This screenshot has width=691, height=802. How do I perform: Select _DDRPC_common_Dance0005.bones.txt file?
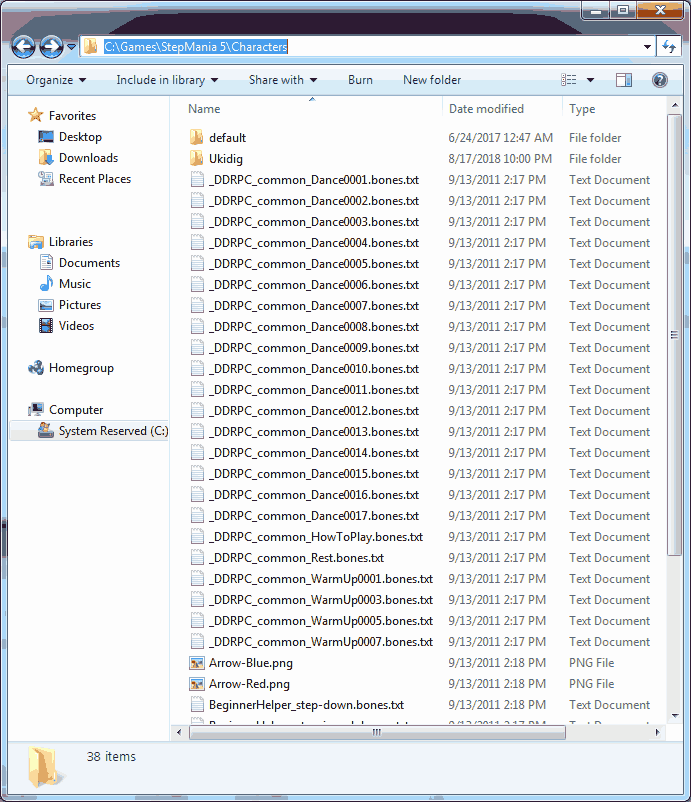314,264
